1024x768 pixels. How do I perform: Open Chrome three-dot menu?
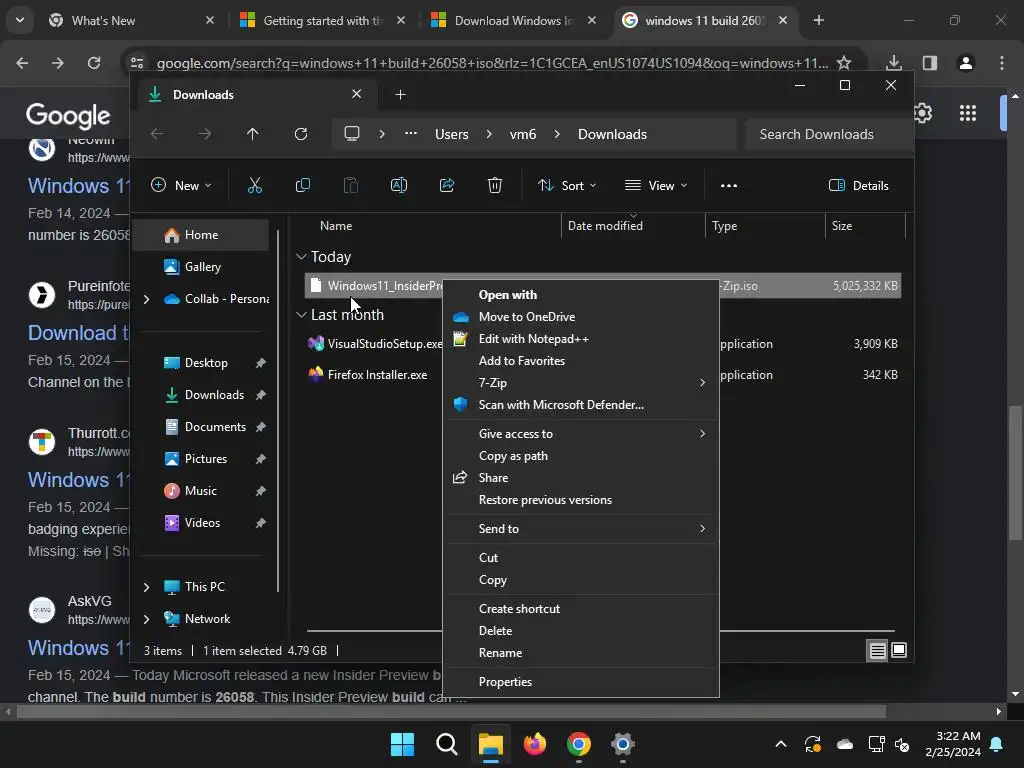pyautogui.click(x=1002, y=63)
